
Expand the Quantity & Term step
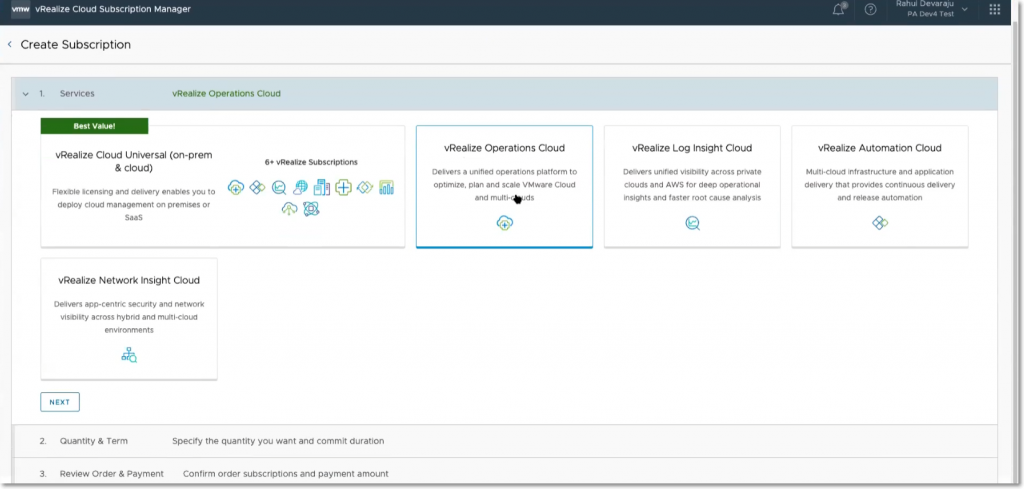[504, 441]
